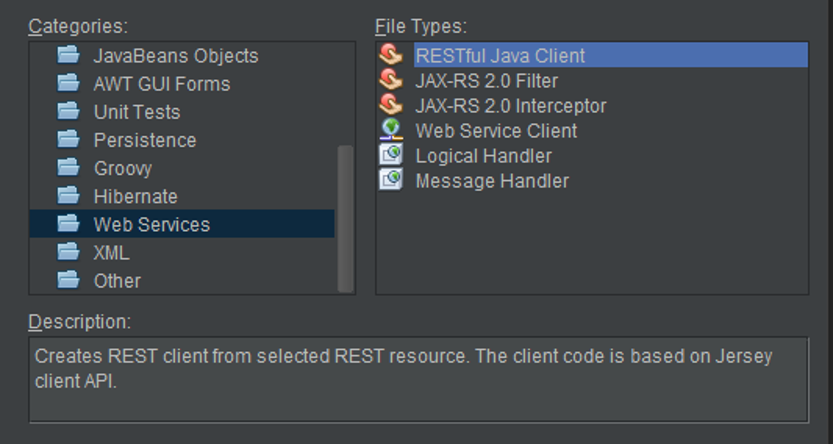The width and height of the screenshot is (833, 444).
Task: Select the JavaBeans Objects category
Action: click(x=175, y=56)
